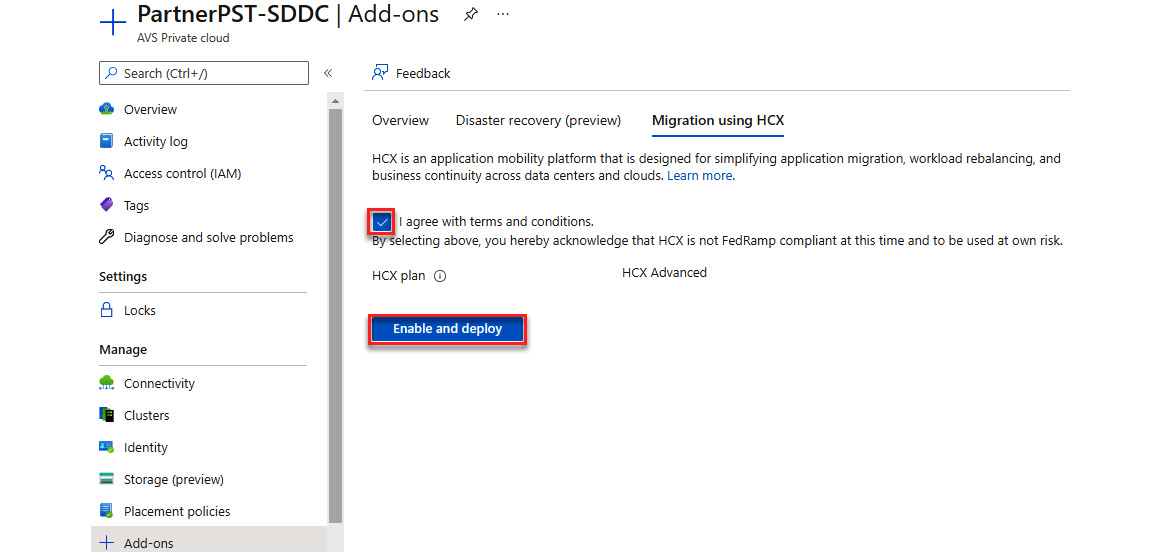
Task: Click the Settings section header
Action: (x=123, y=276)
